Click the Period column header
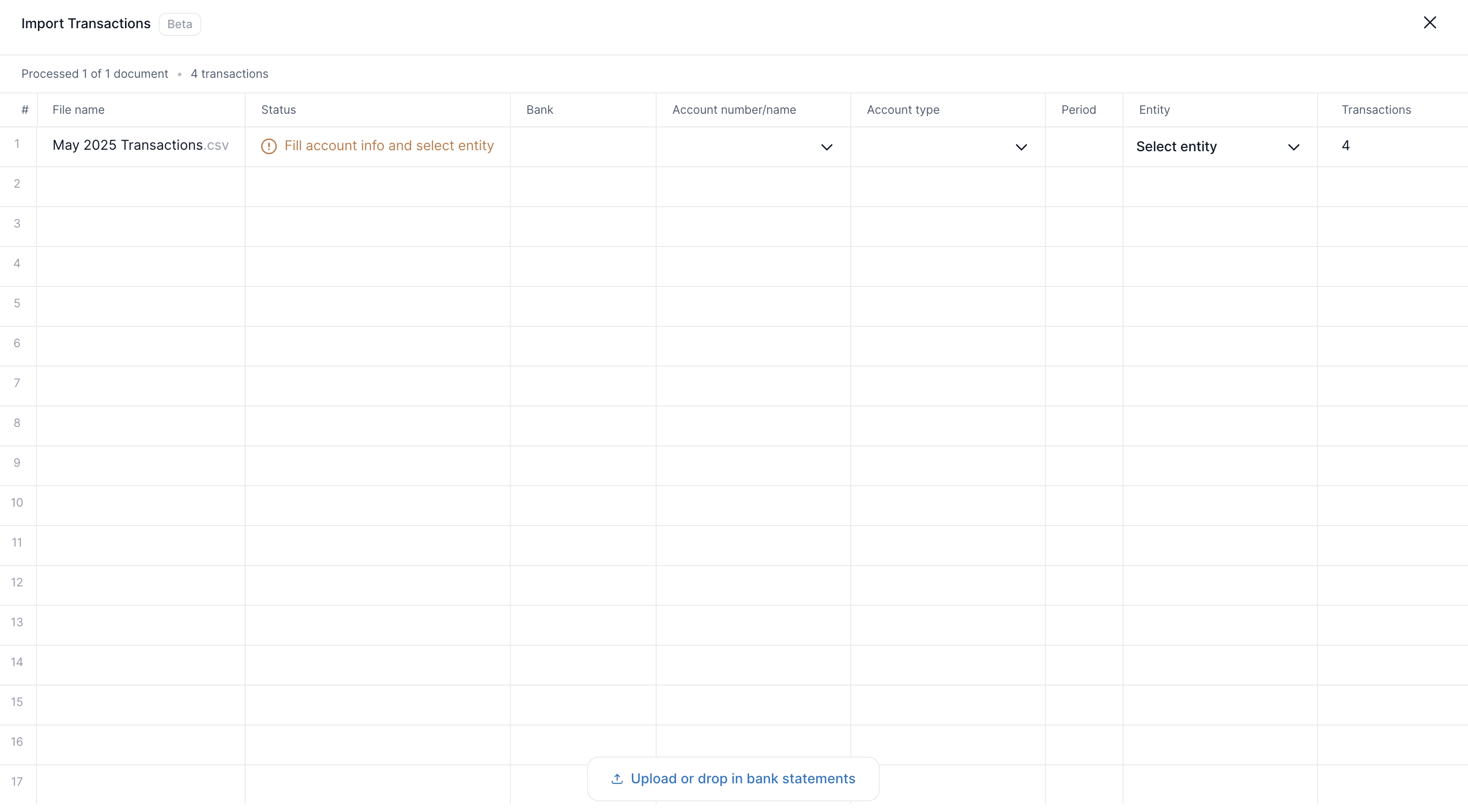The width and height of the screenshot is (1468, 812). [x=1078, y=109]
